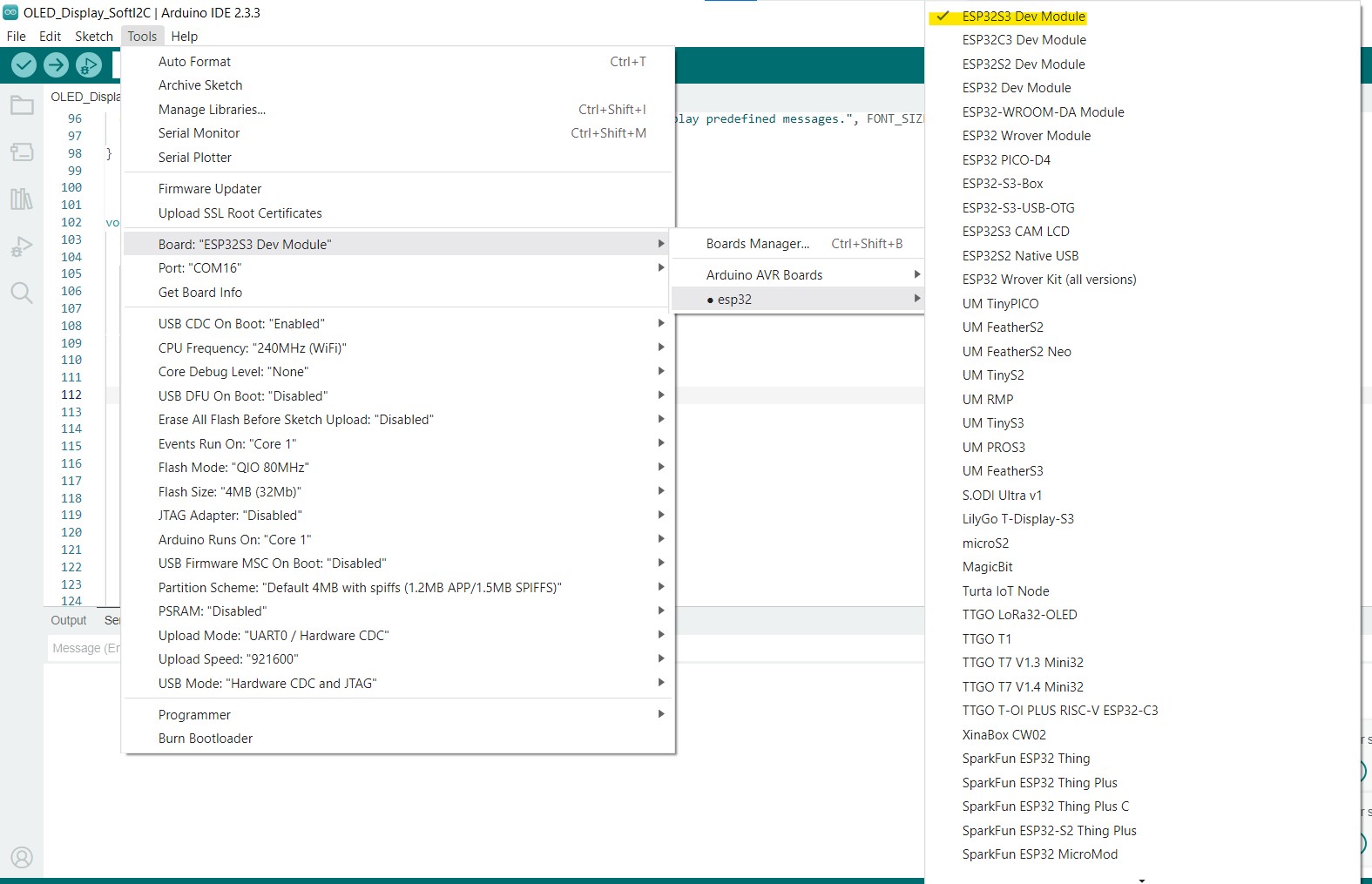Open the Debug sidebar icon
Viewport: 1372px width, 884px height.
[x=22, y=246]
